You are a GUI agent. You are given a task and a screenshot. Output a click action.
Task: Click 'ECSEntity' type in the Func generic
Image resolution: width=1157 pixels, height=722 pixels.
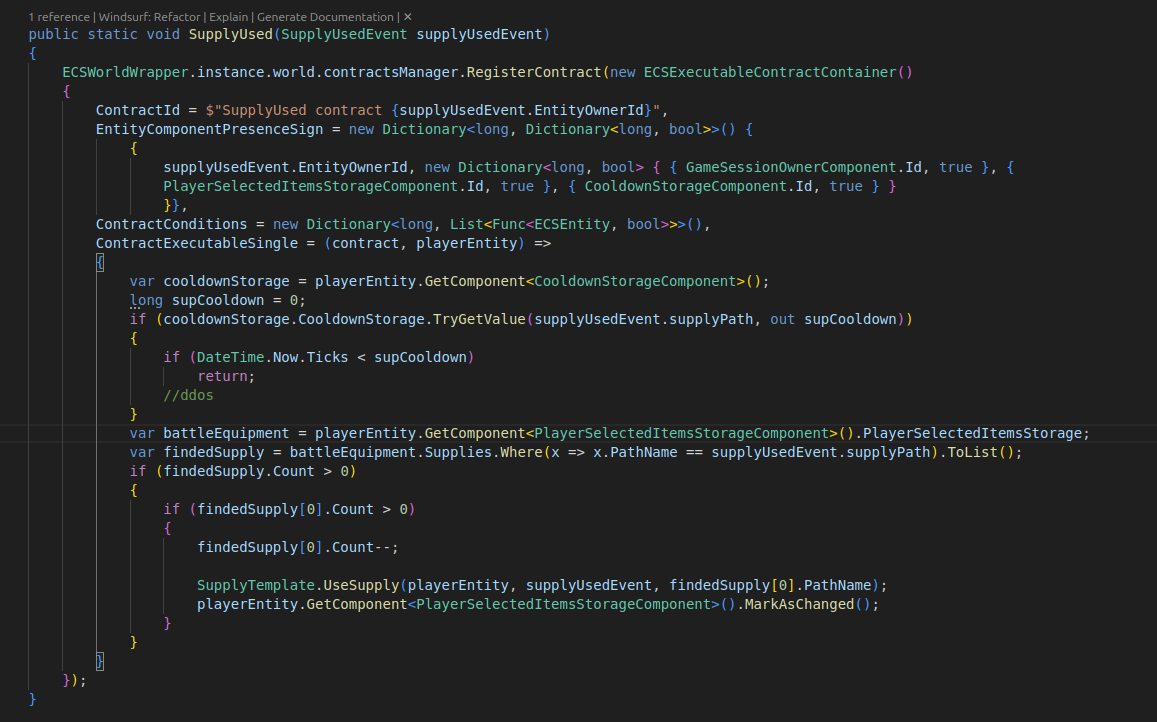[x=572, y=224]
